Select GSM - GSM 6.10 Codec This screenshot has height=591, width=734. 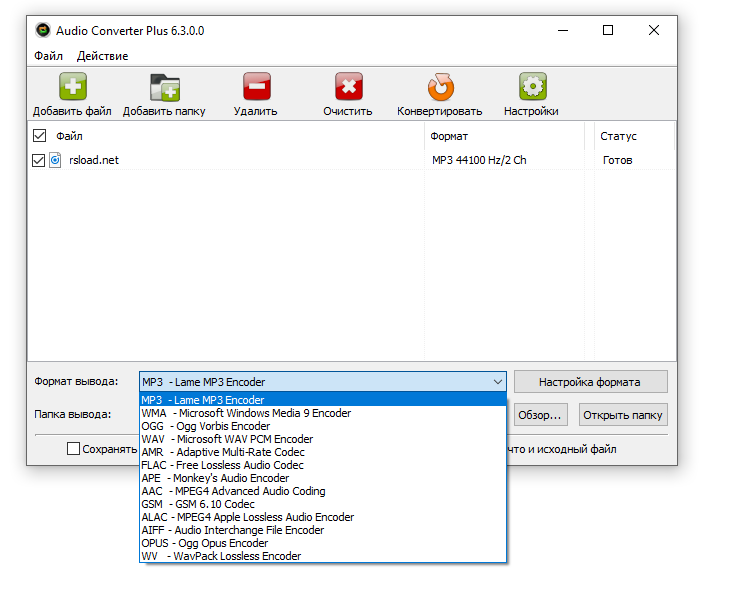(323, 504)
